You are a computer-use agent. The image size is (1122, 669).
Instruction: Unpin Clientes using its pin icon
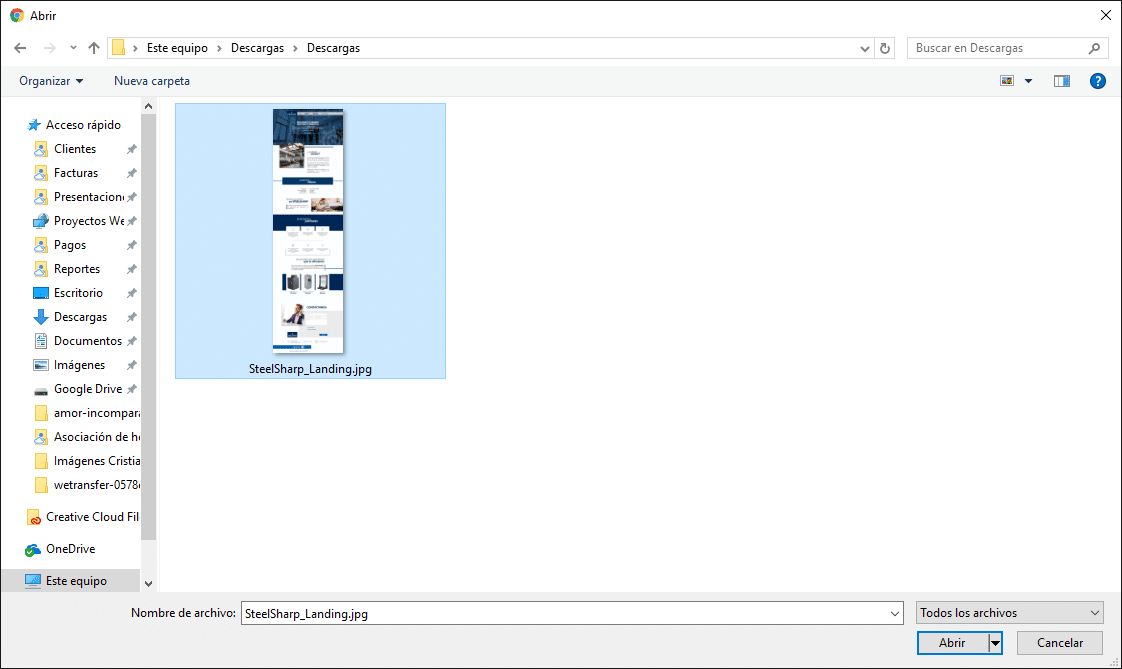(132, 149)
